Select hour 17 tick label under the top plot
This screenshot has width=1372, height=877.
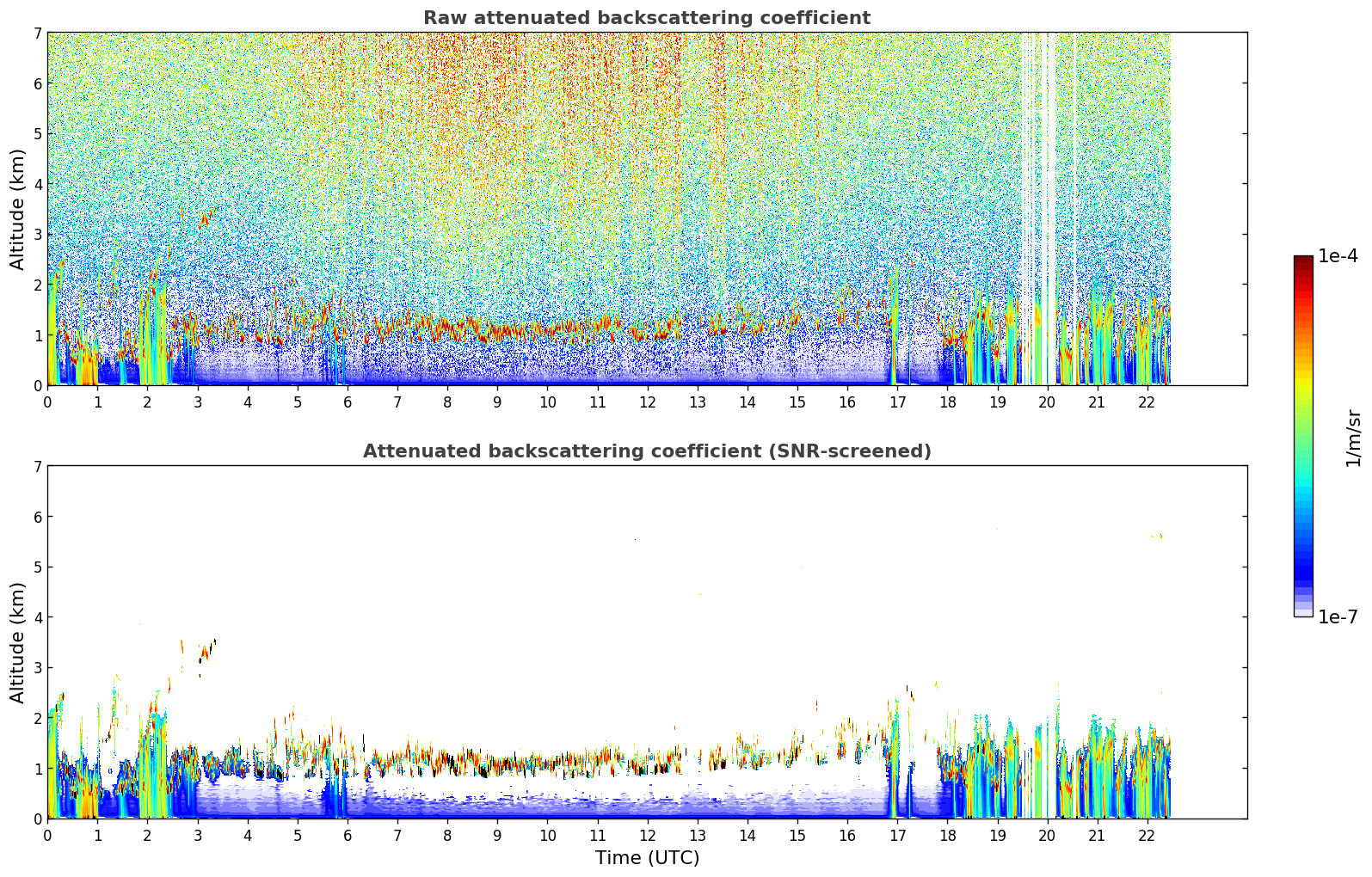(897, 402)
